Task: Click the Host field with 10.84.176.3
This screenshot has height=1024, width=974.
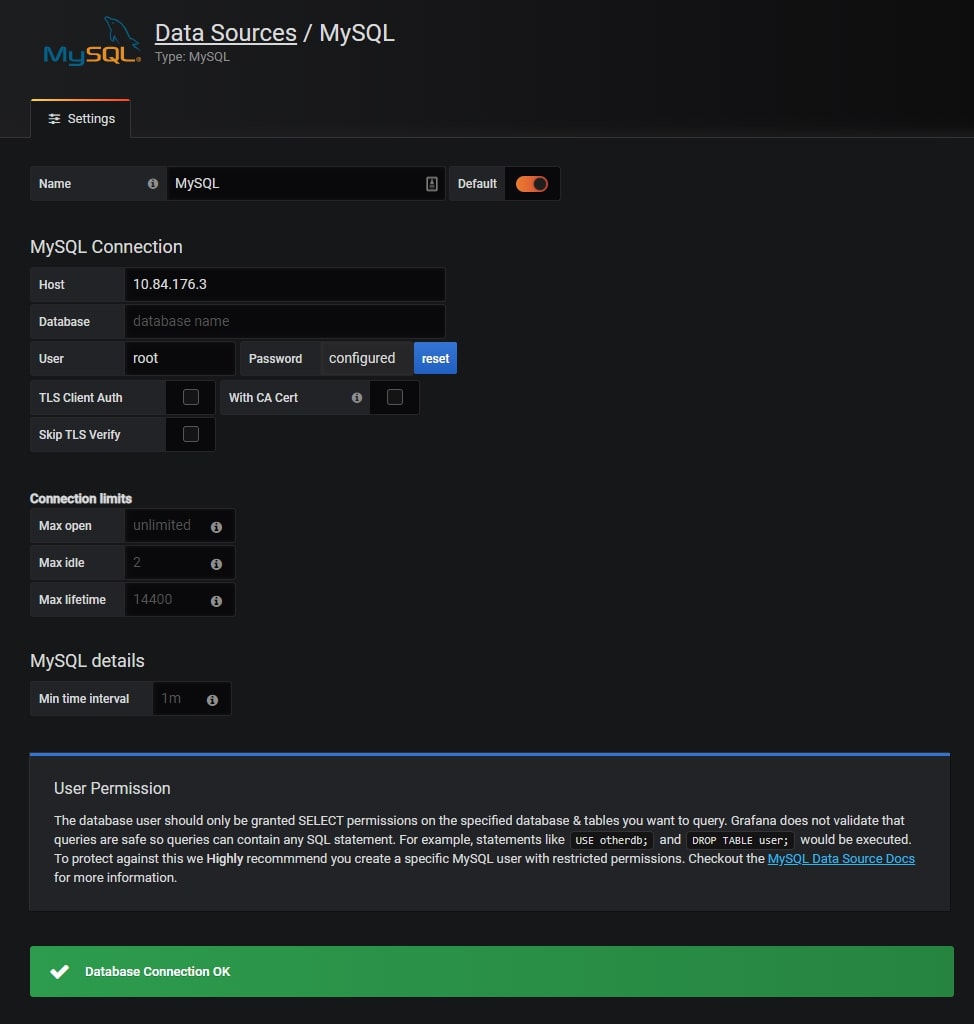Action: [285, 284]
